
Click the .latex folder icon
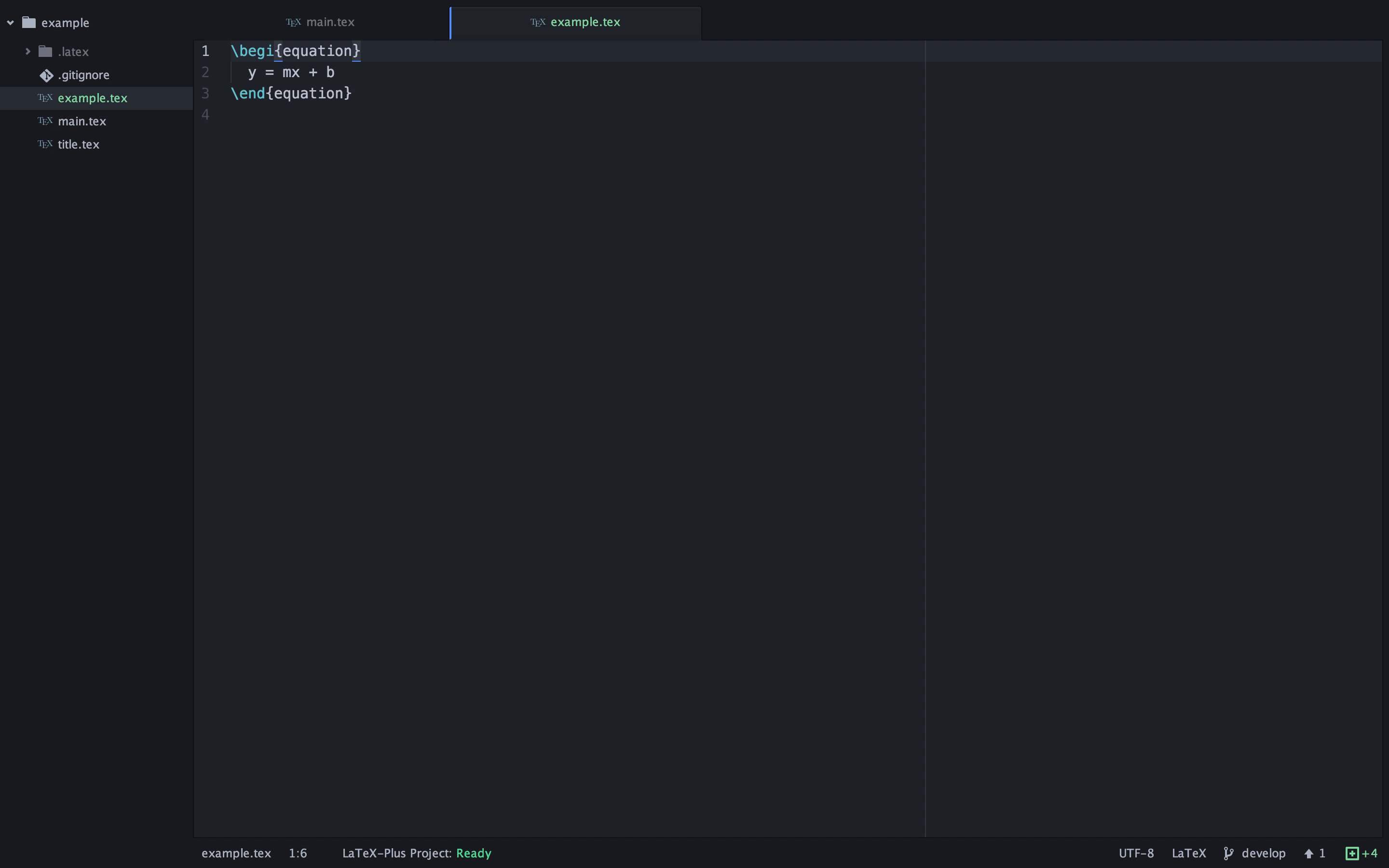tap(45, 52)
